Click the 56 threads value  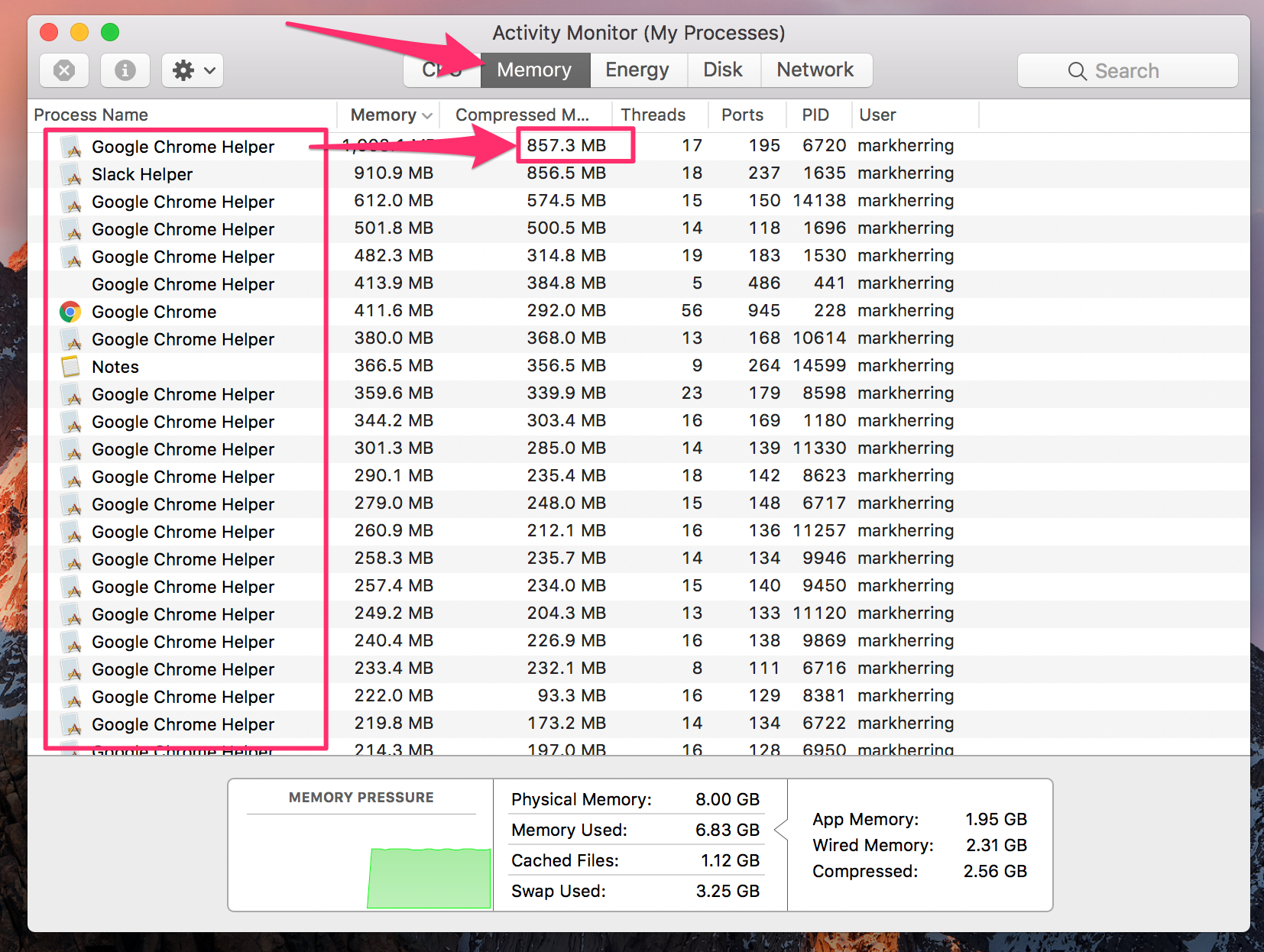692,310
